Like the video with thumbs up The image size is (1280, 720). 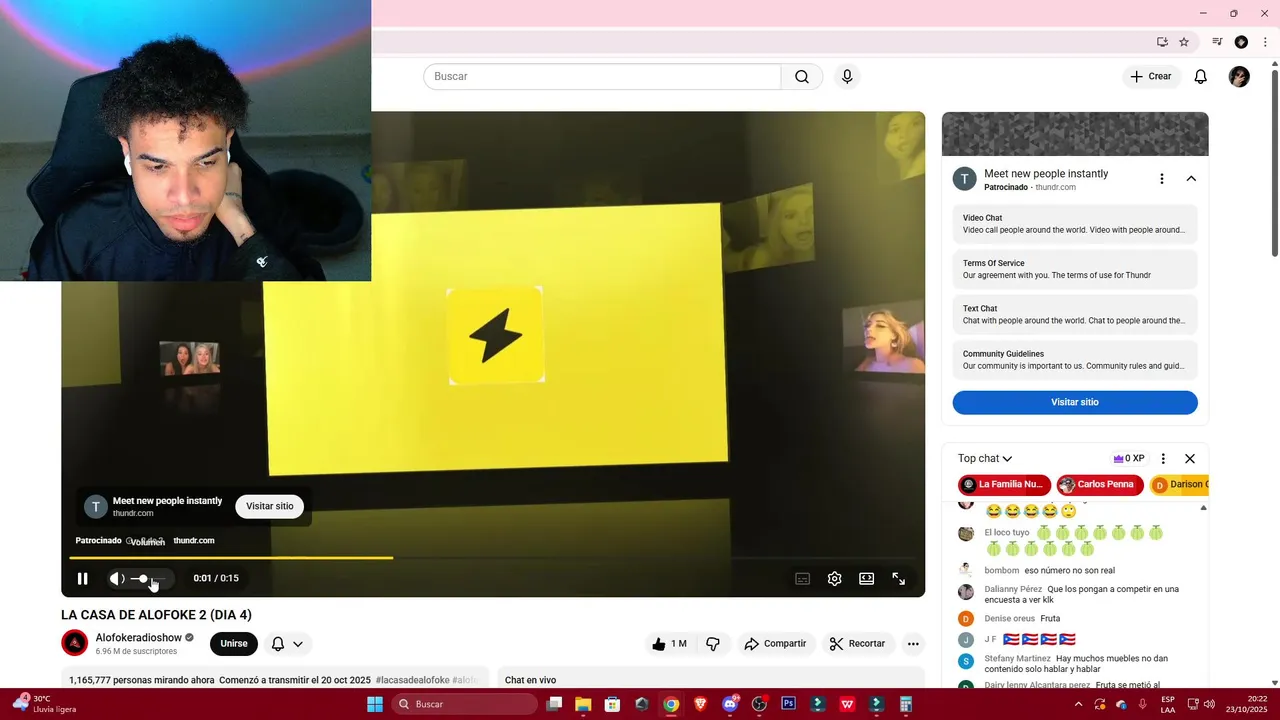pyautogui.click(x=669, y=644)
